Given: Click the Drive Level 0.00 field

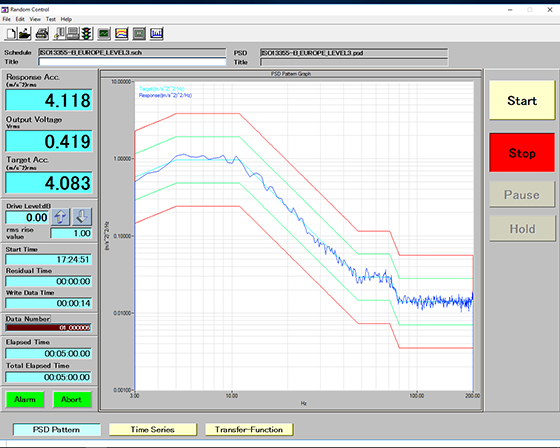Looking at the screenshot, I should click(x=27, y=217).
